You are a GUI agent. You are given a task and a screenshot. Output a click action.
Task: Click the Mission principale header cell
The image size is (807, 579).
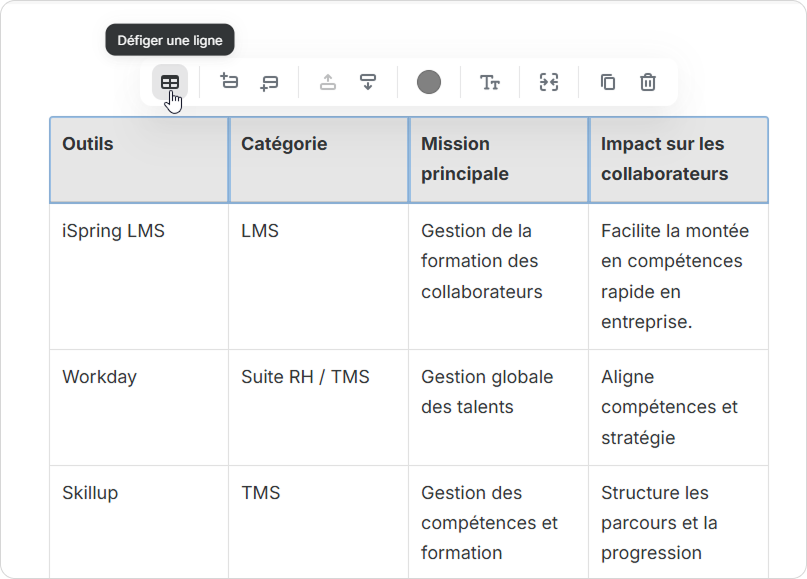click(x=498, y=160)
